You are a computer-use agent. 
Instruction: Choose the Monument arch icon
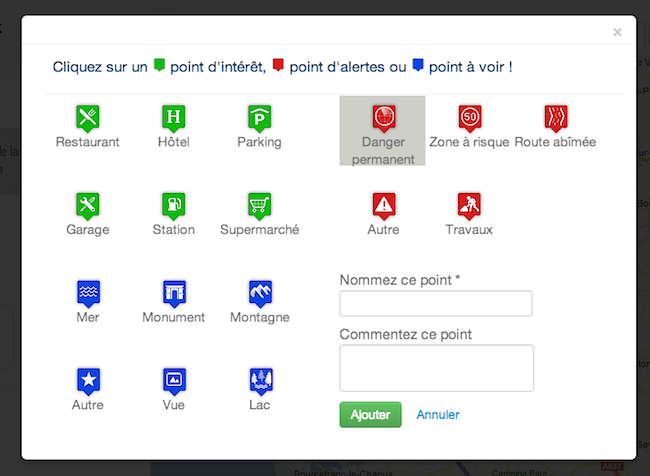(174, 293)
